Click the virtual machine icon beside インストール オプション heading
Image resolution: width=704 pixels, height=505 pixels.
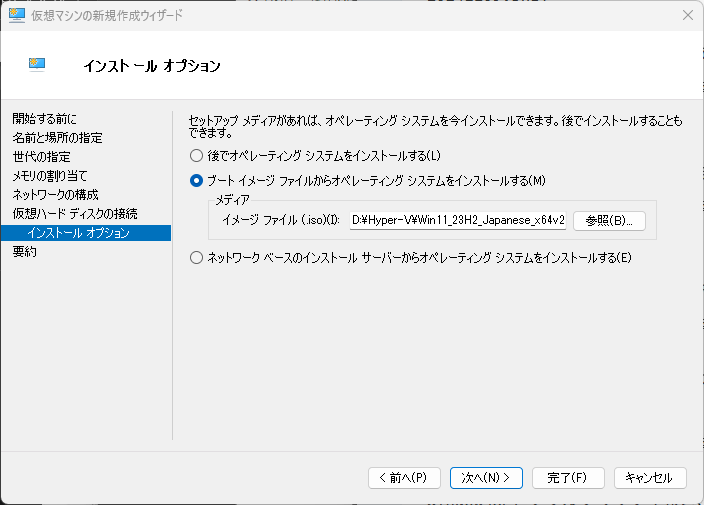(x=37, y=65)
